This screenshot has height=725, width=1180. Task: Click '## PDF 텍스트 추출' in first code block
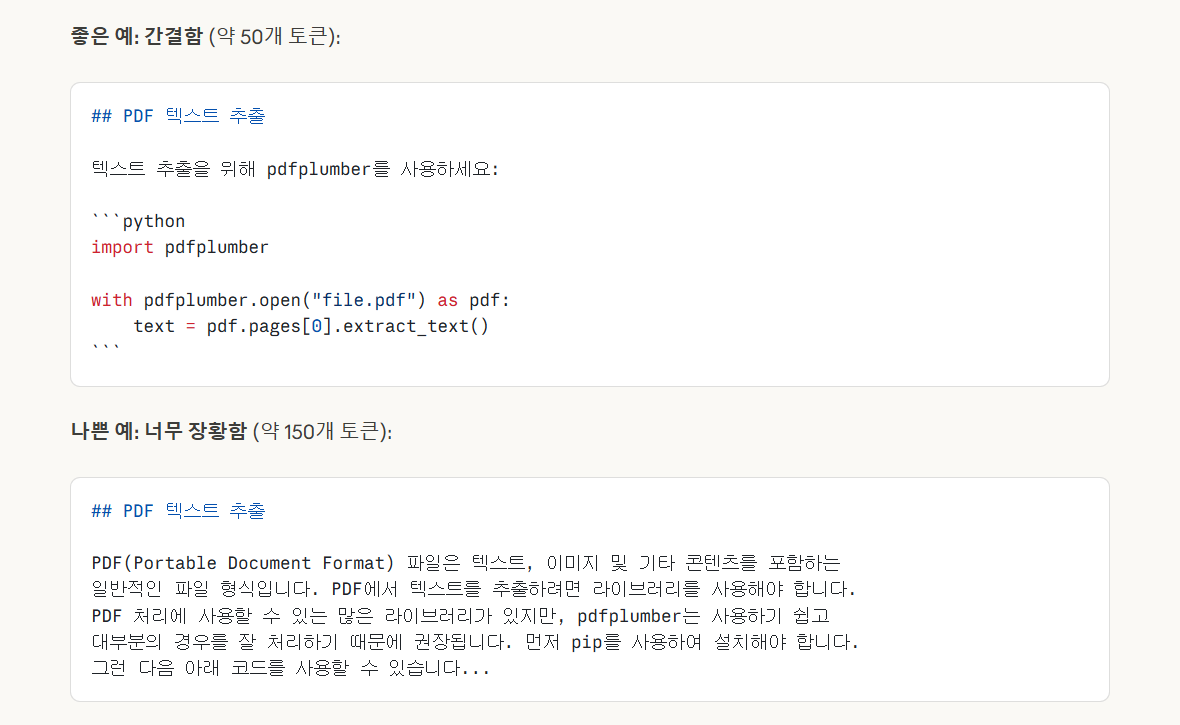coord(178,116)
